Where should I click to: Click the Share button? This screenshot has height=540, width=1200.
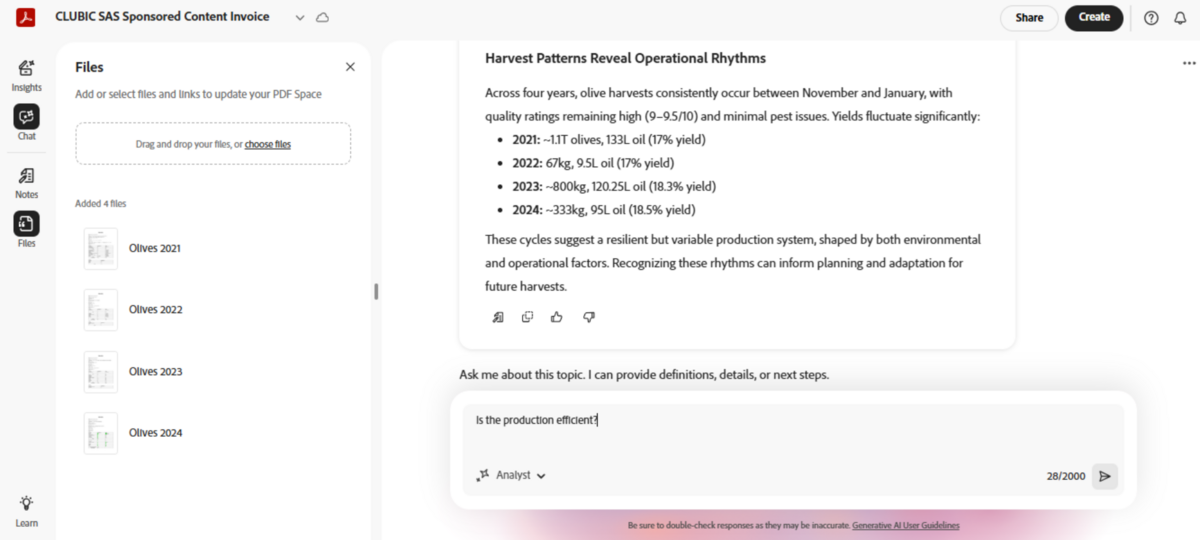click(x=1029, y=18)
